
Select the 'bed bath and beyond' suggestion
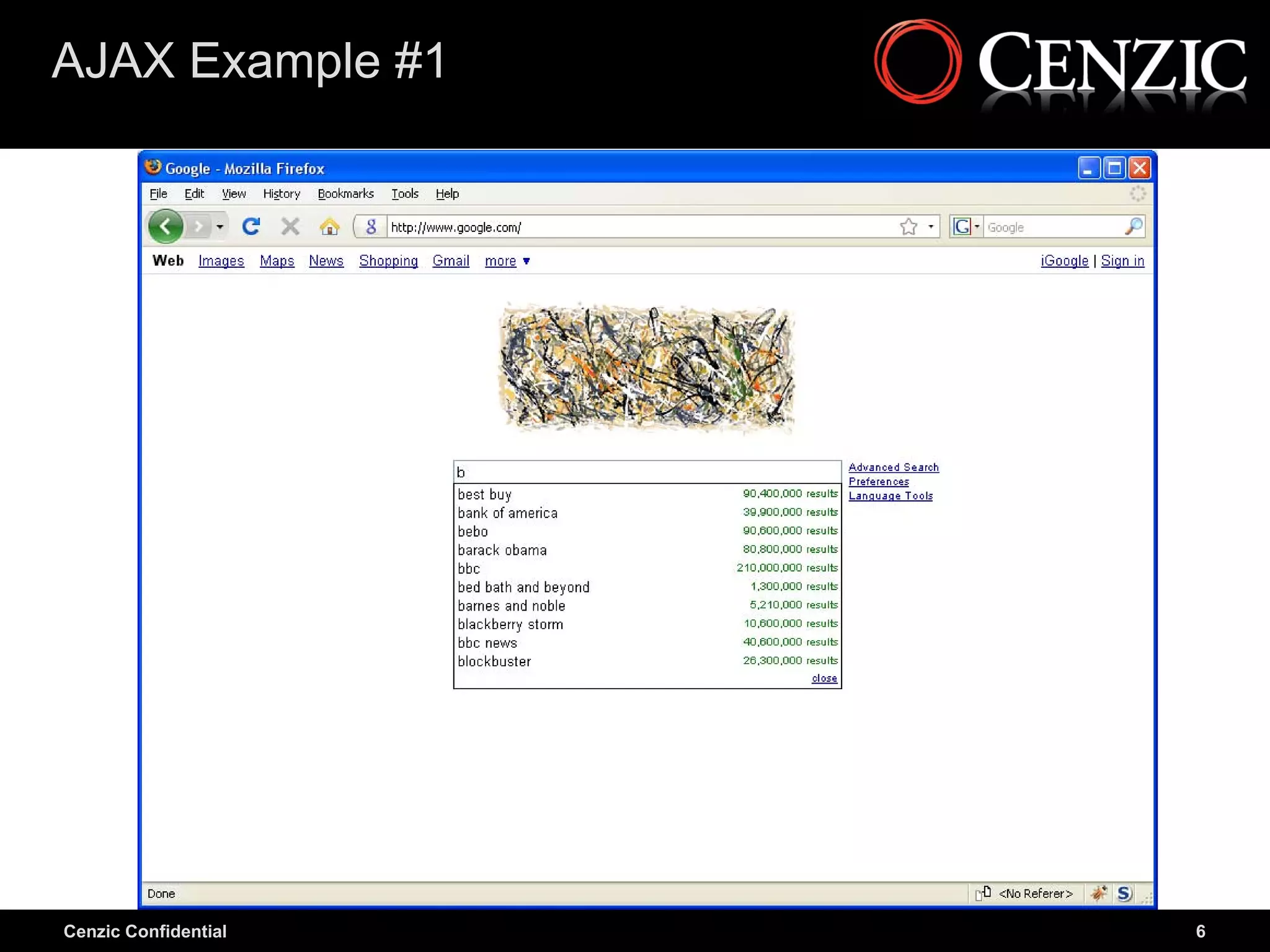point(647,587)
